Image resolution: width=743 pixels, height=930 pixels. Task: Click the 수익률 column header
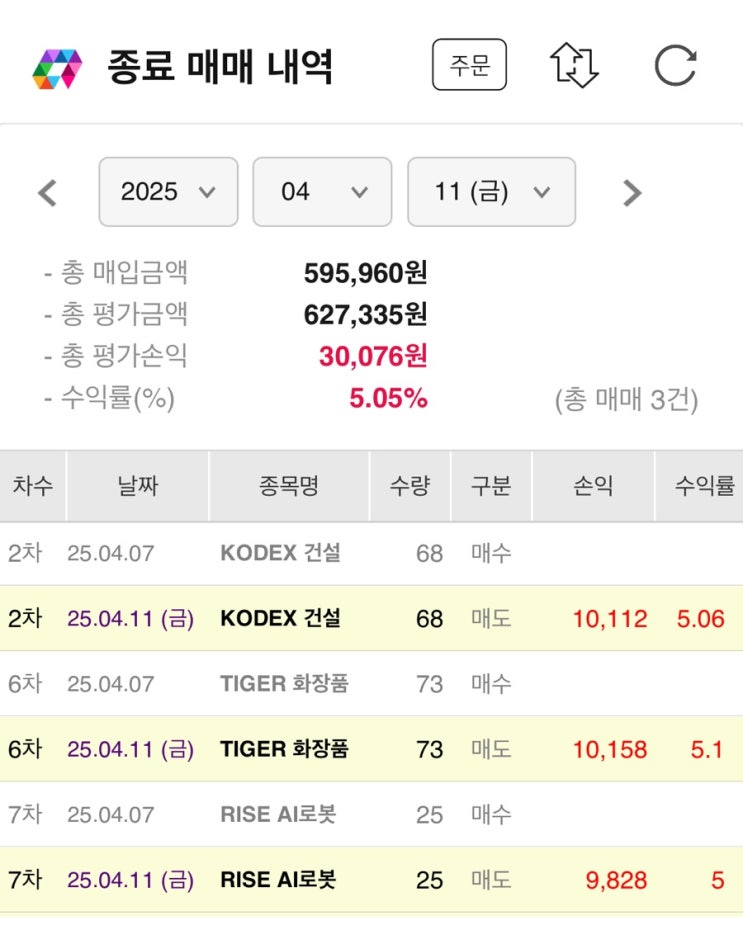tap(703, 487)
